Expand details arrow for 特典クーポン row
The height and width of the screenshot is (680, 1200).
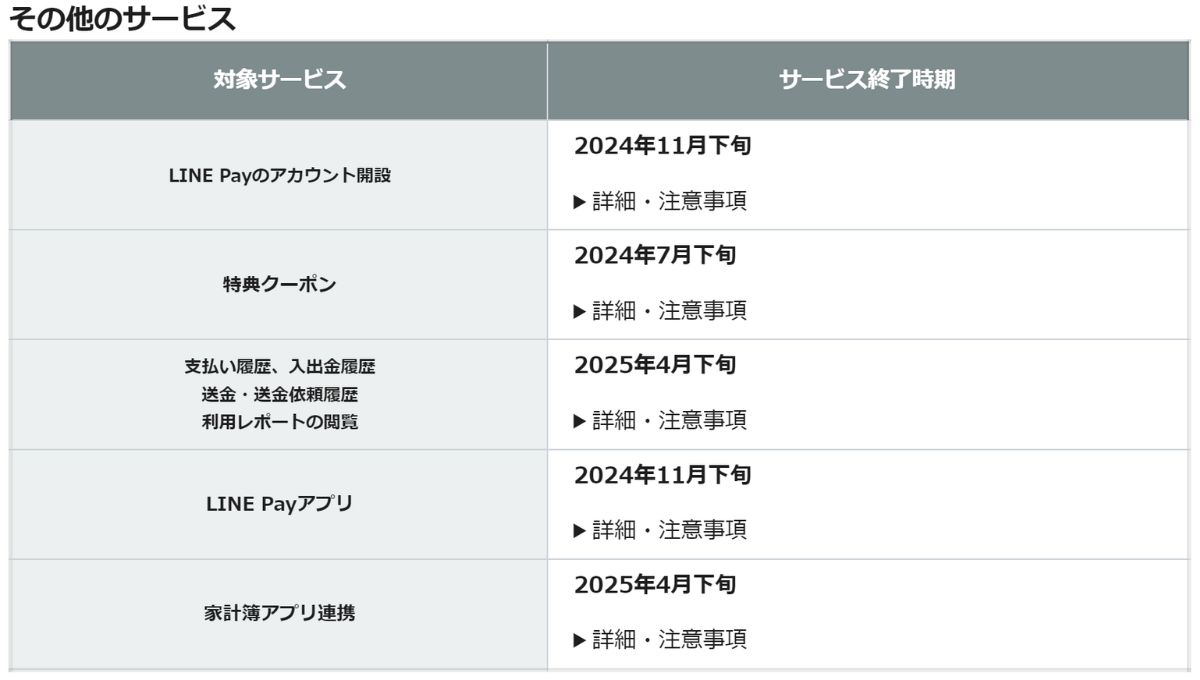click(579, 311)
